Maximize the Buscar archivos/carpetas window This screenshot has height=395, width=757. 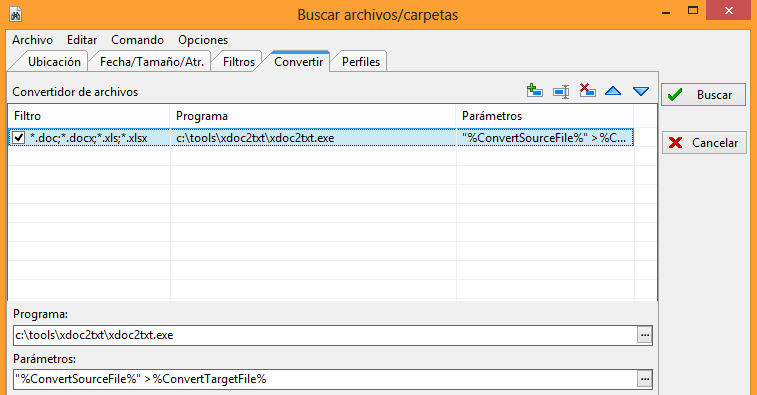[693, 11]
